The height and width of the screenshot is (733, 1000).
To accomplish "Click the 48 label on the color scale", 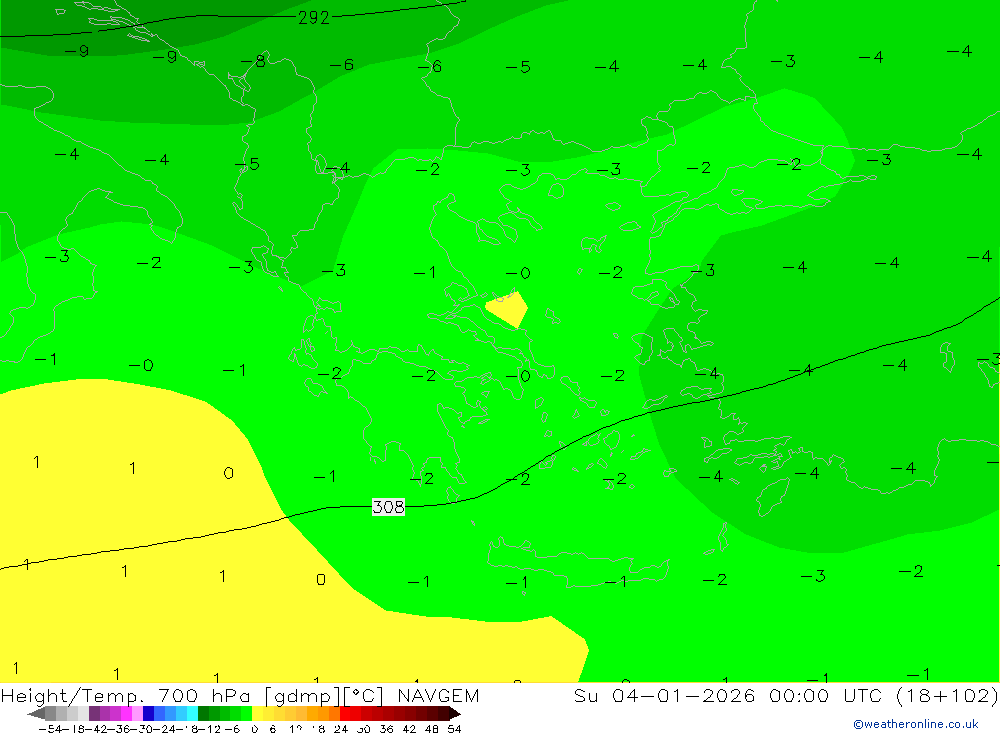I will tap(431, 729).
